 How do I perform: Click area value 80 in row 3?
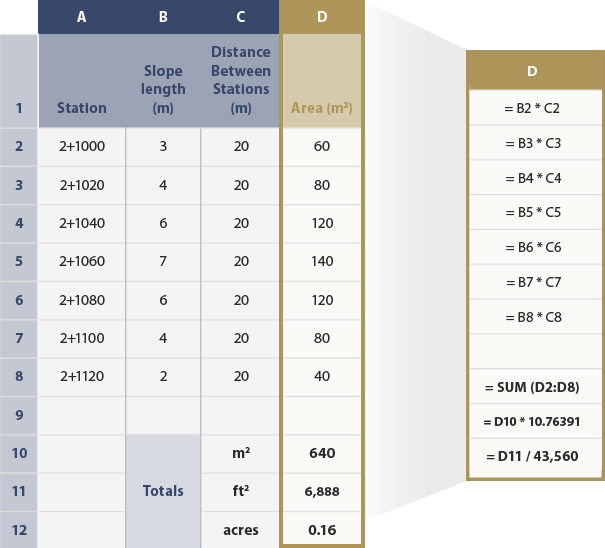coord(322,185)
